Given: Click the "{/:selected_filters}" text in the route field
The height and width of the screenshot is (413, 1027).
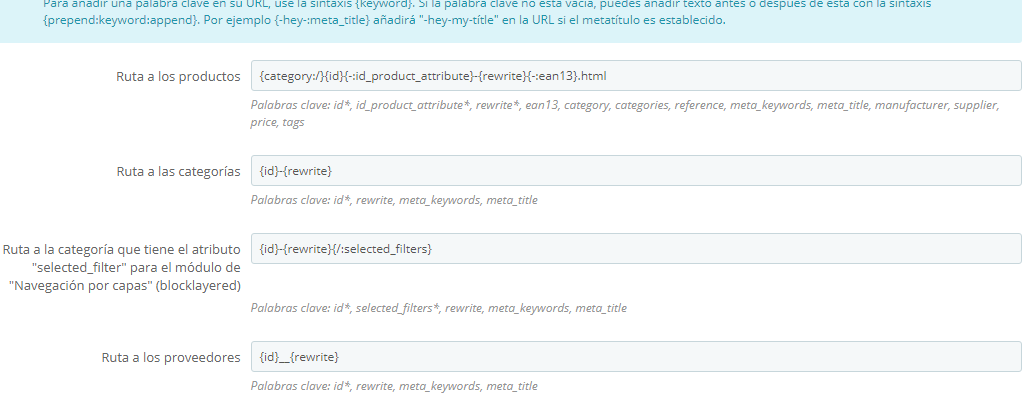Looking at the screenshot, I should (383, 249).
